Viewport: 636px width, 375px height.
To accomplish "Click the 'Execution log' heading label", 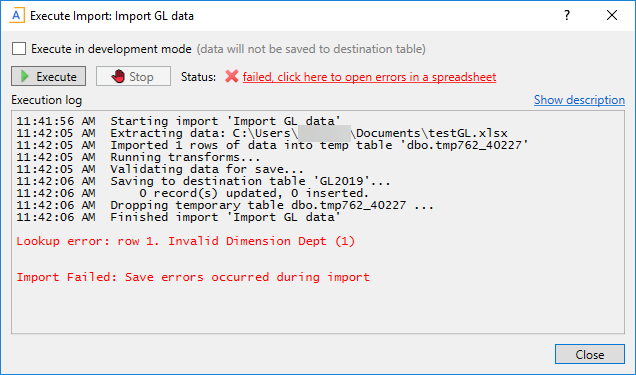I will [47, 100].
